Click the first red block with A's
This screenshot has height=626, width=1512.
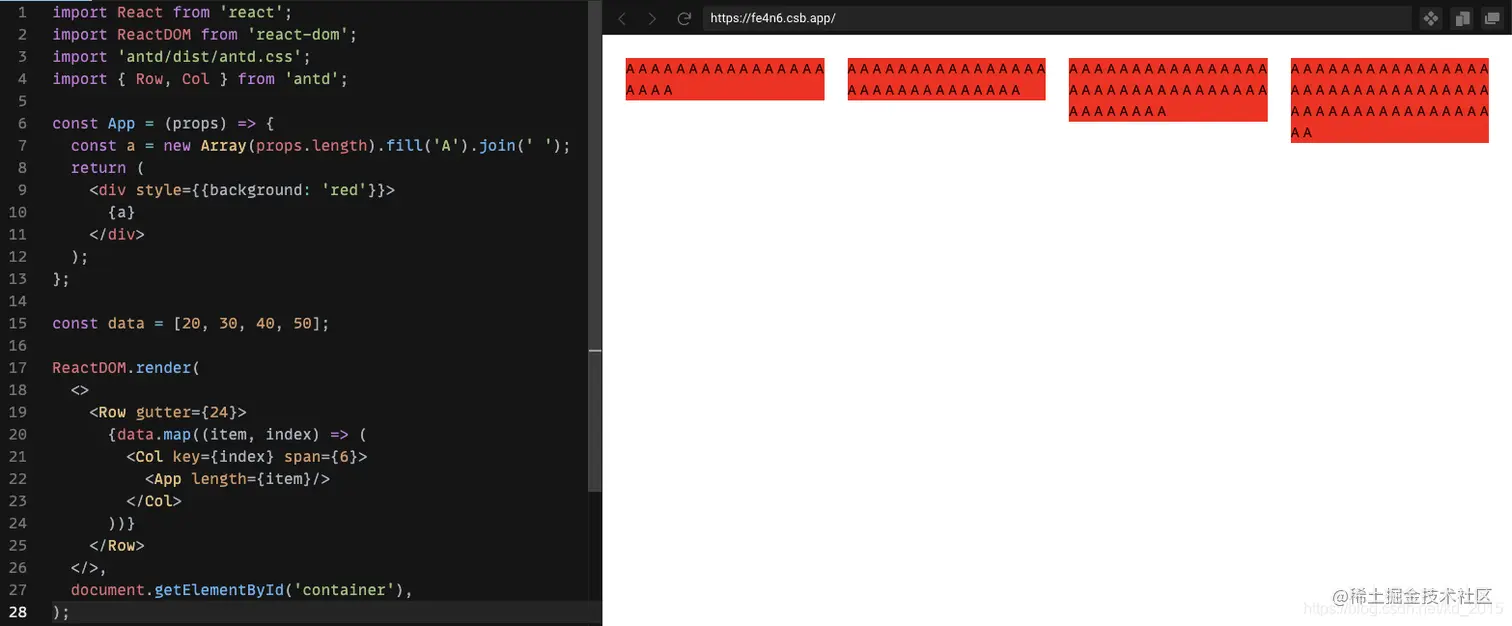[x=725, y=79]
